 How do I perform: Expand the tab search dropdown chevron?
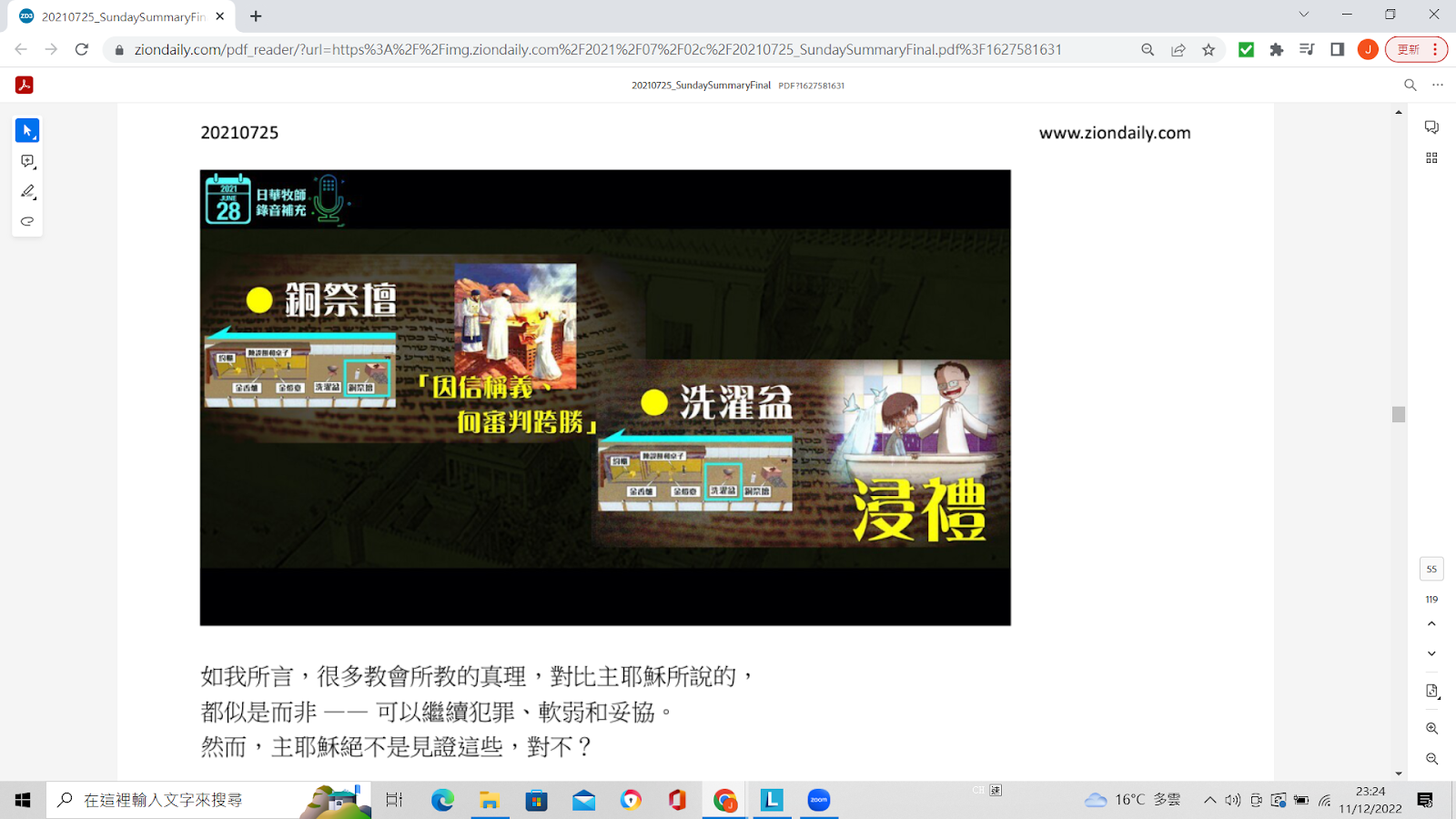click(x=1303, y=15)
